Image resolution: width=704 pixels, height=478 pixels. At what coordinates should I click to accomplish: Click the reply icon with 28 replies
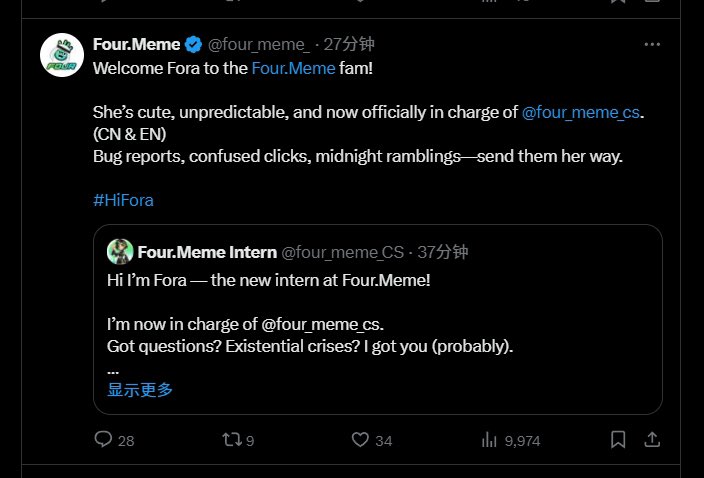pyautogui.click(x=103, y=439)
